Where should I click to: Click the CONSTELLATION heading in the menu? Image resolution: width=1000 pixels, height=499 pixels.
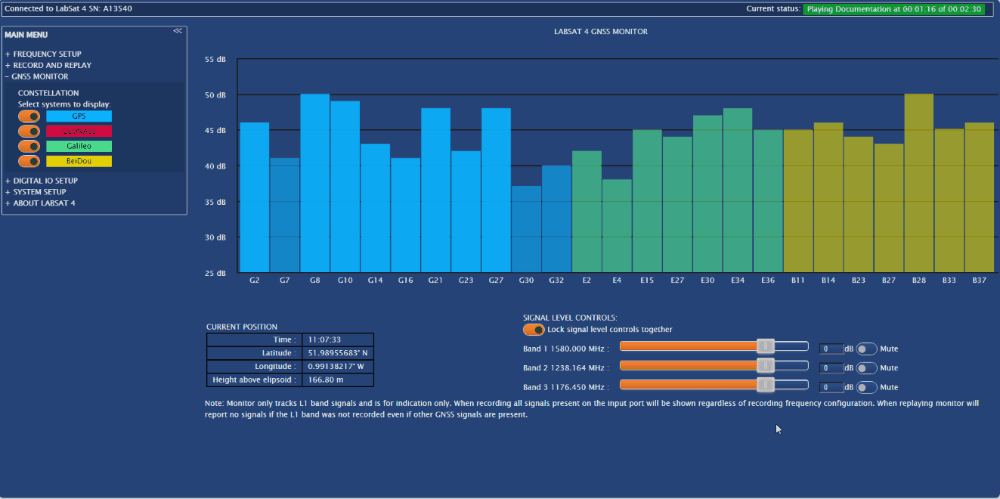click(48, 93)
